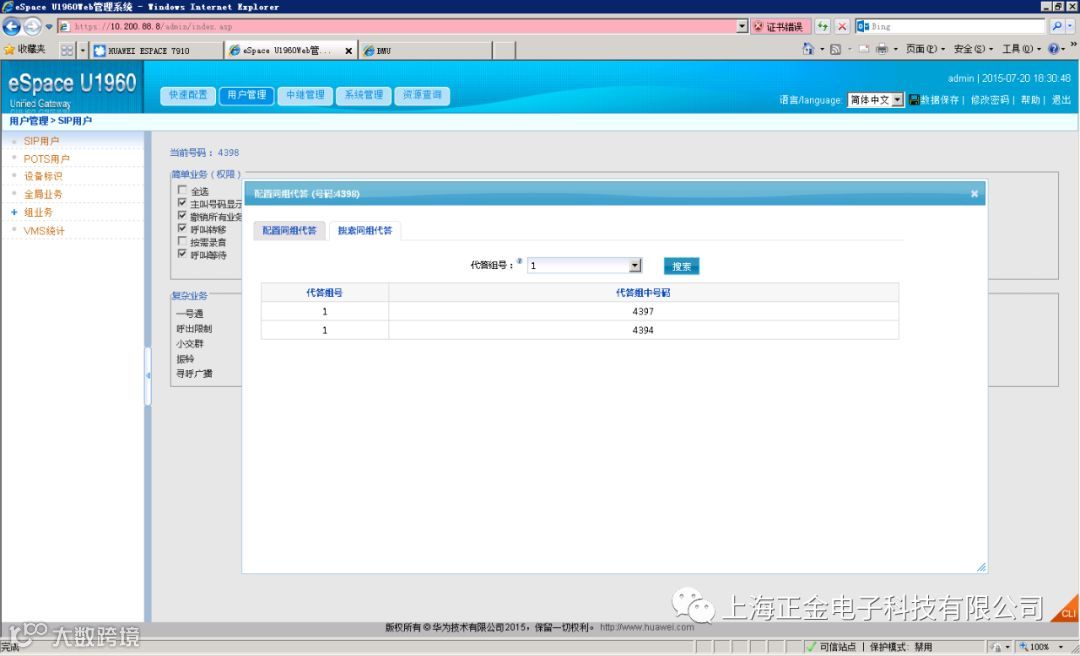Viewport: 1080px width, 656px height.
Task: Click the 搜索 search button
Action: tap(681, 266)
